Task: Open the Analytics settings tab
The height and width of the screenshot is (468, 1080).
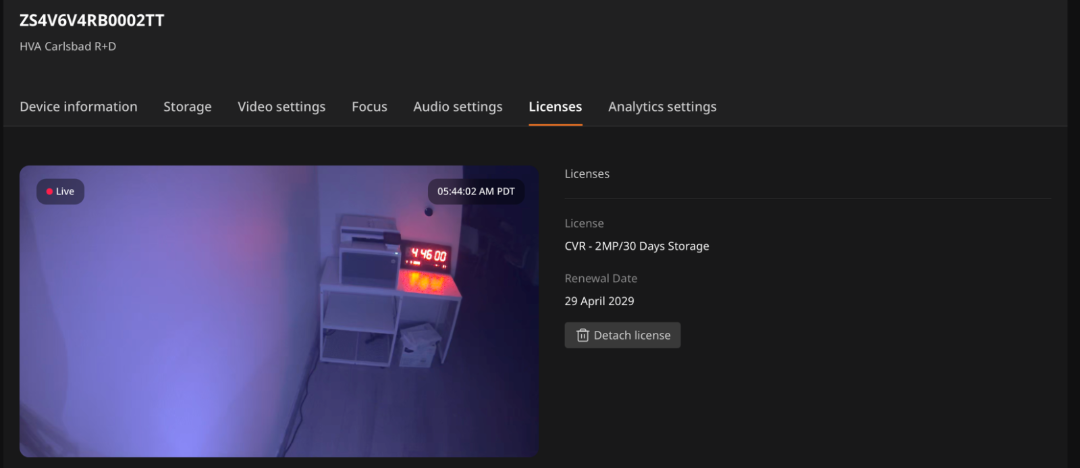Action: [x=663, y=107]
